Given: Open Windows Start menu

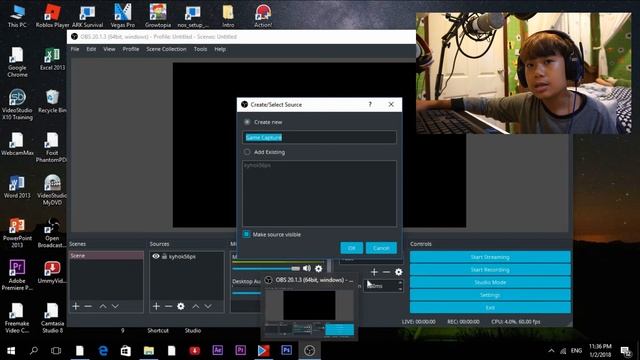Looking at the screenshot, I should click(x=11, y=351).
